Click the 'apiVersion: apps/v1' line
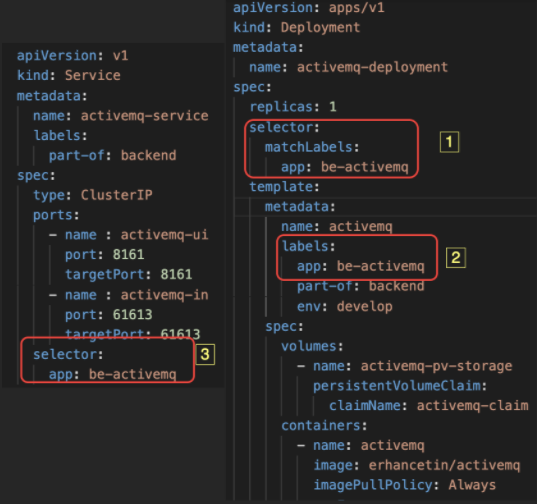 (x=309, y=8)
